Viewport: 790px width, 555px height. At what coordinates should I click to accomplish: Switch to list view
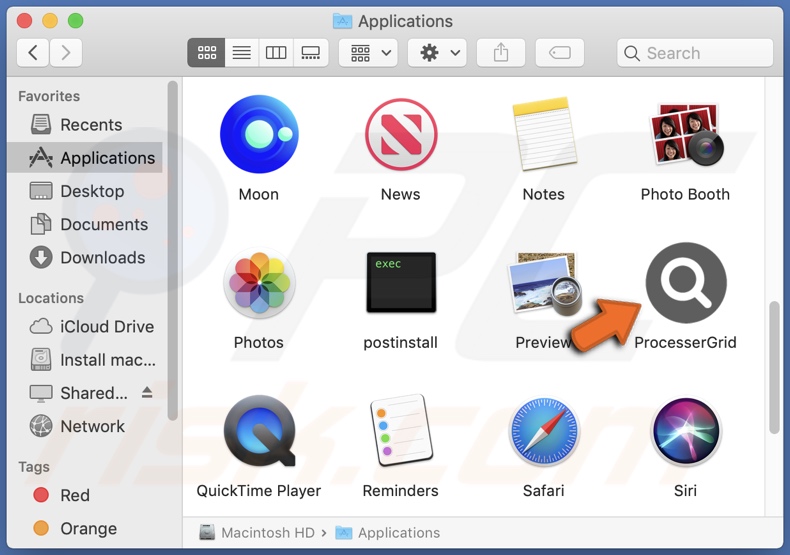[x=241, y=53]
